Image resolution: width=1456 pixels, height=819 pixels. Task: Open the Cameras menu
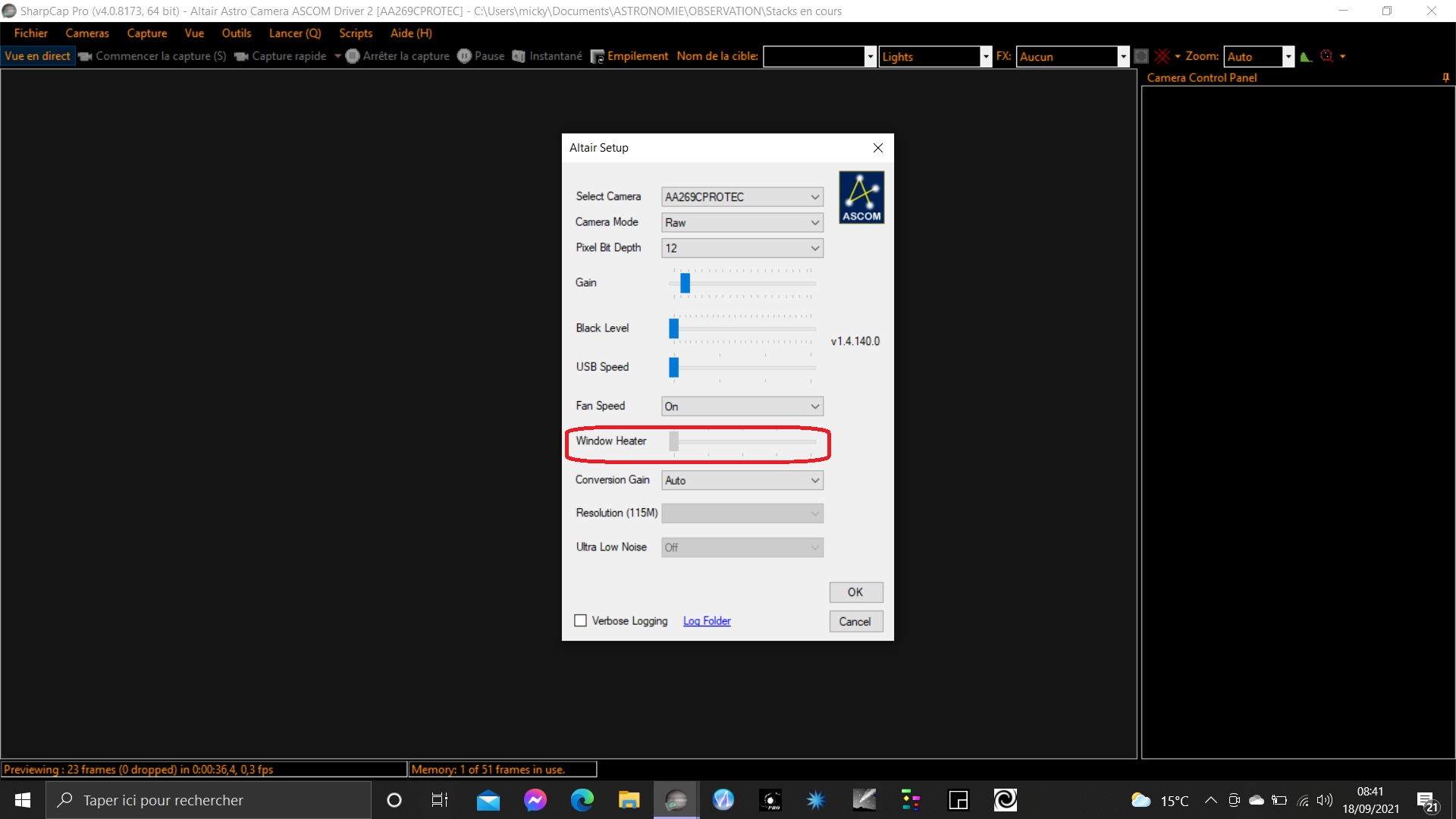(x=87, y=33)
